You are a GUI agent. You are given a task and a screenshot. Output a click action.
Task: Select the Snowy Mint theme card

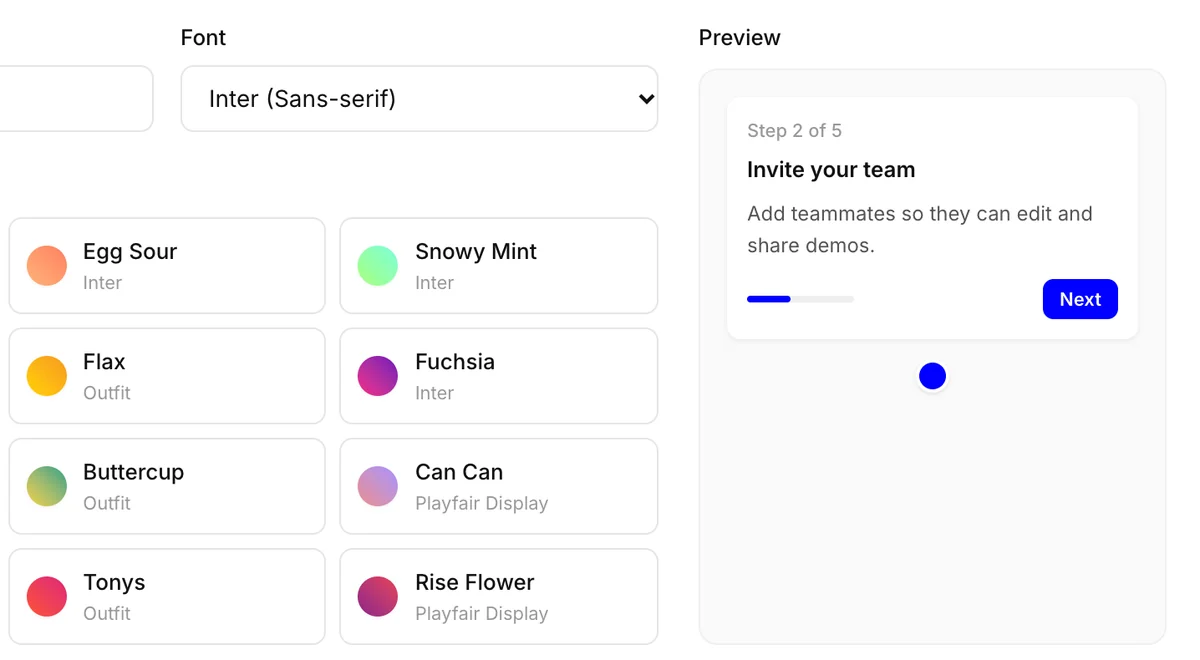click(499, 266)
